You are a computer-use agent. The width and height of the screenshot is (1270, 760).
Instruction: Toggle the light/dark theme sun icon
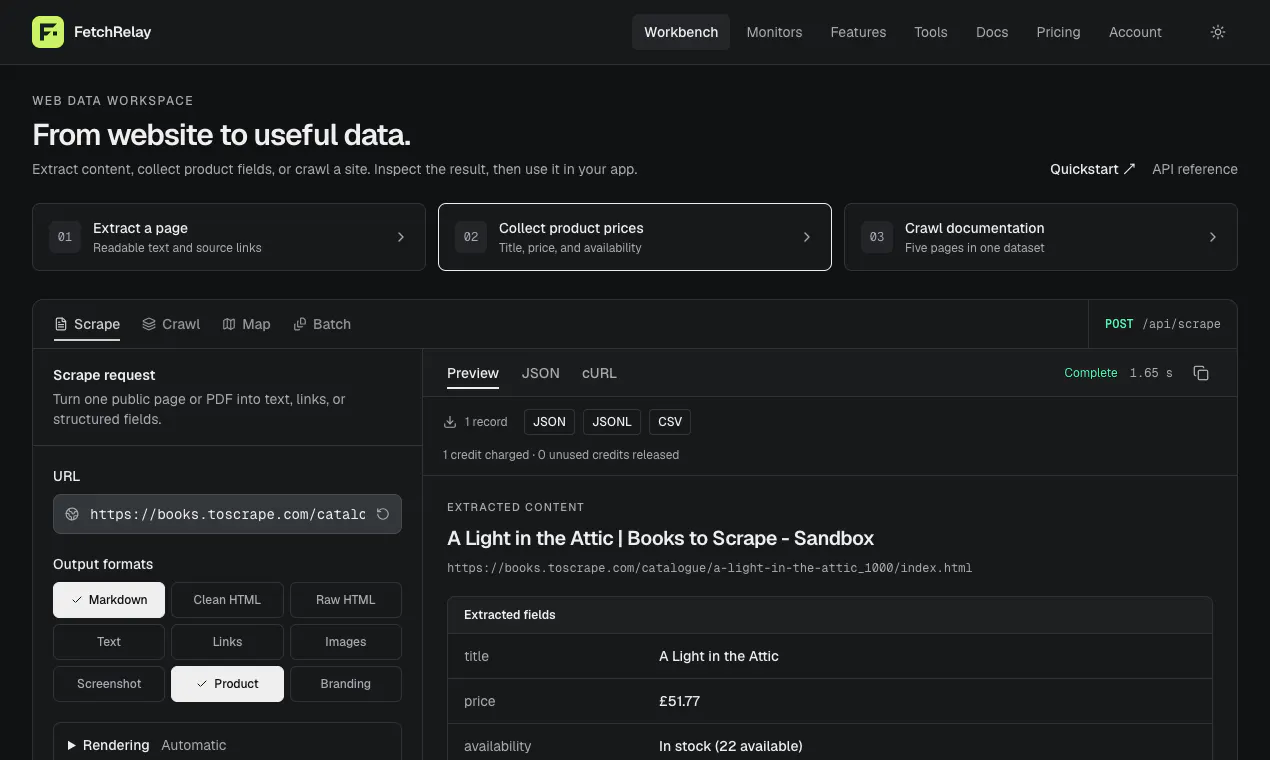pos(1217,32)
